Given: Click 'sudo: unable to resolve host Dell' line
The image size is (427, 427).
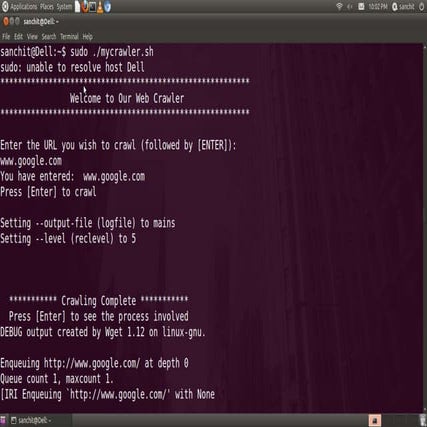Looking at the screenshot, I should tap(72, 67).
